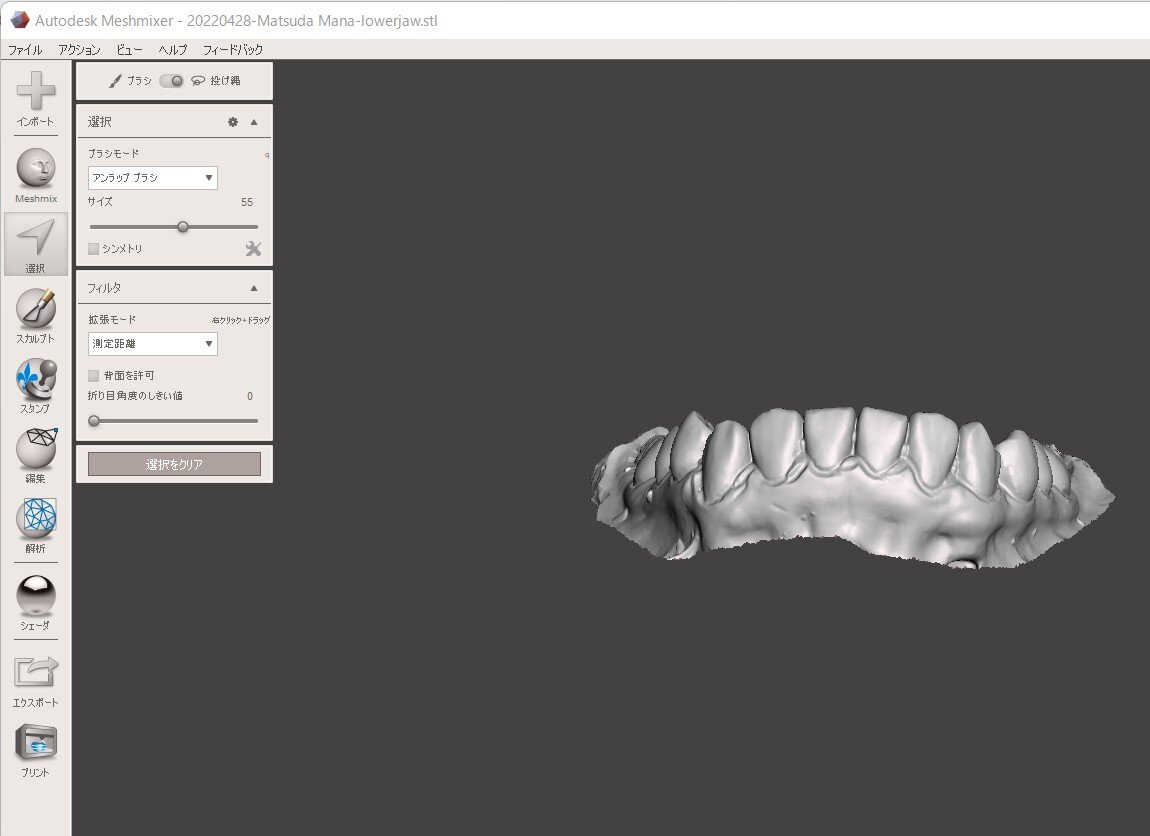
Task: Open the Expand Mode dropdown (測定距離)
Action: pos(153,344)
